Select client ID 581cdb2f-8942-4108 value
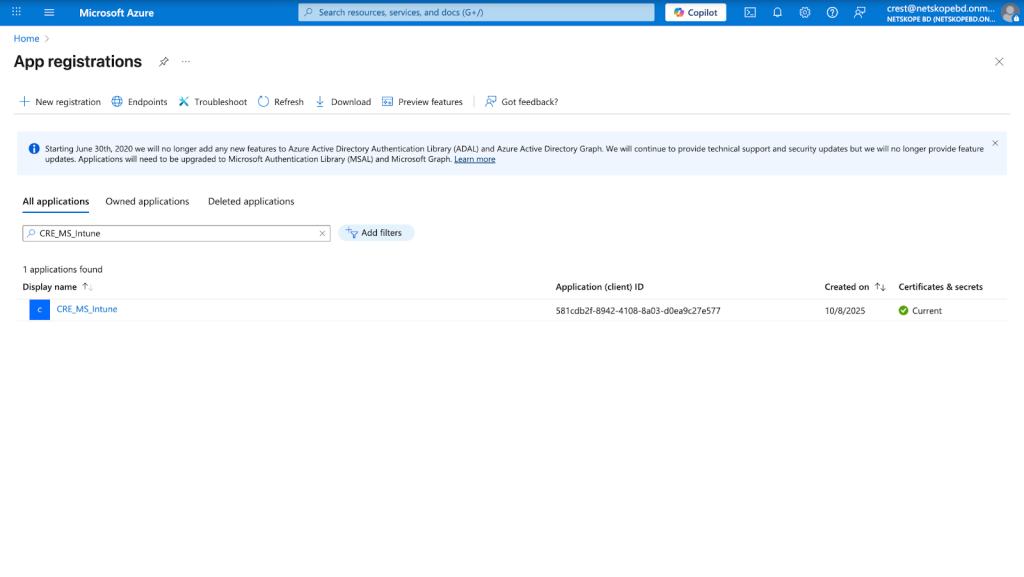Image resolution: width=1024 pixels, height=577 pixels. coord(638,311)
